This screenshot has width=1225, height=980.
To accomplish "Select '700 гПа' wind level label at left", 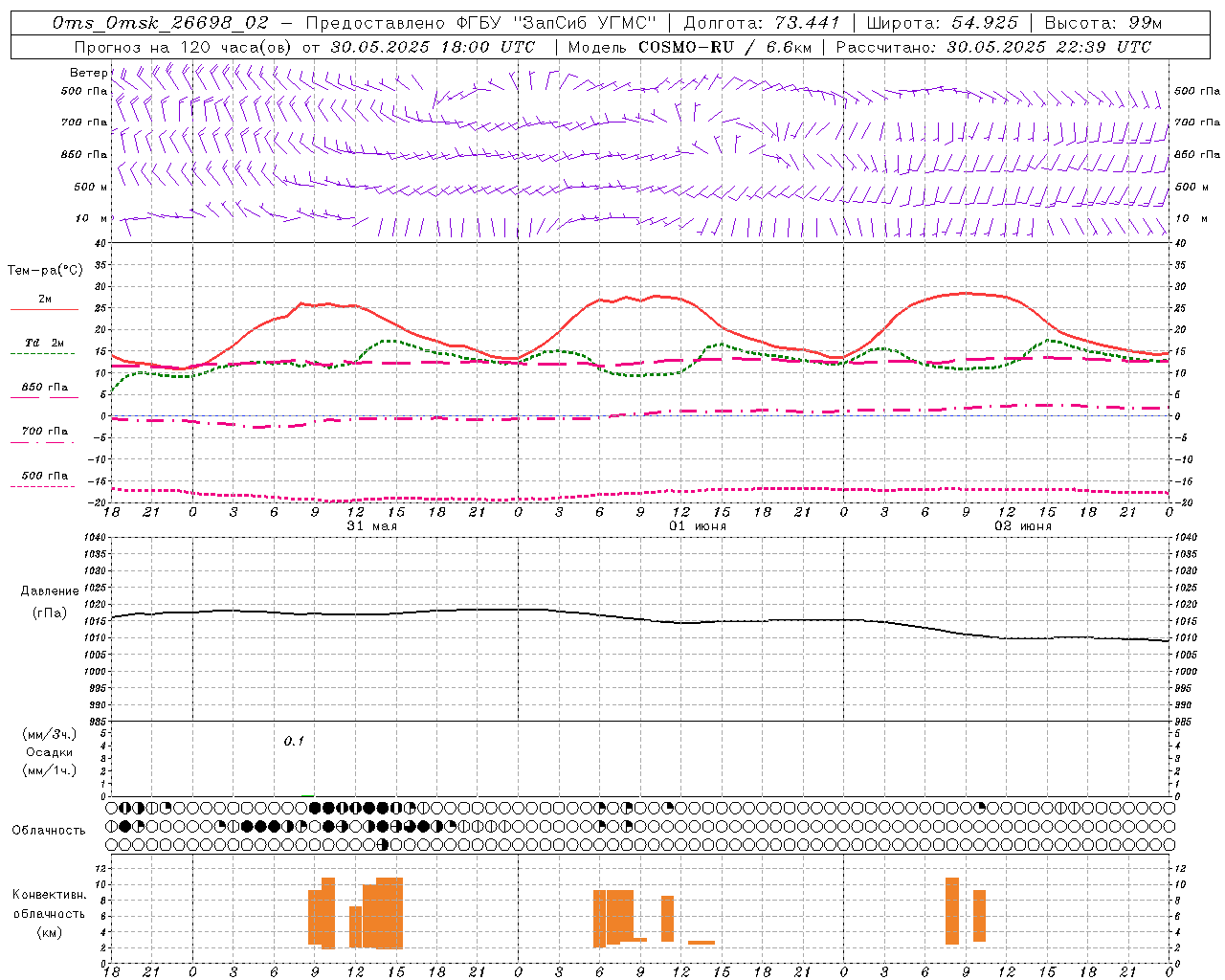I will (x=84, y=122).
